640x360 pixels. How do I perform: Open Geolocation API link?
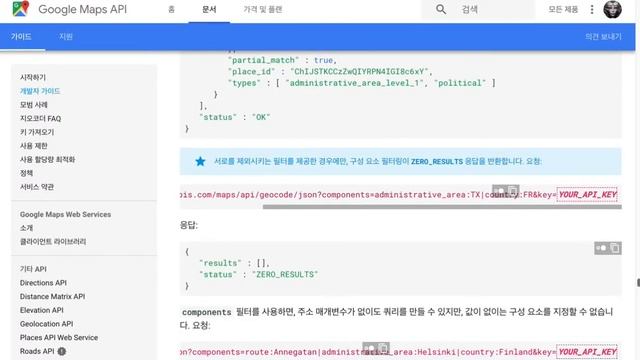[47, 324]
